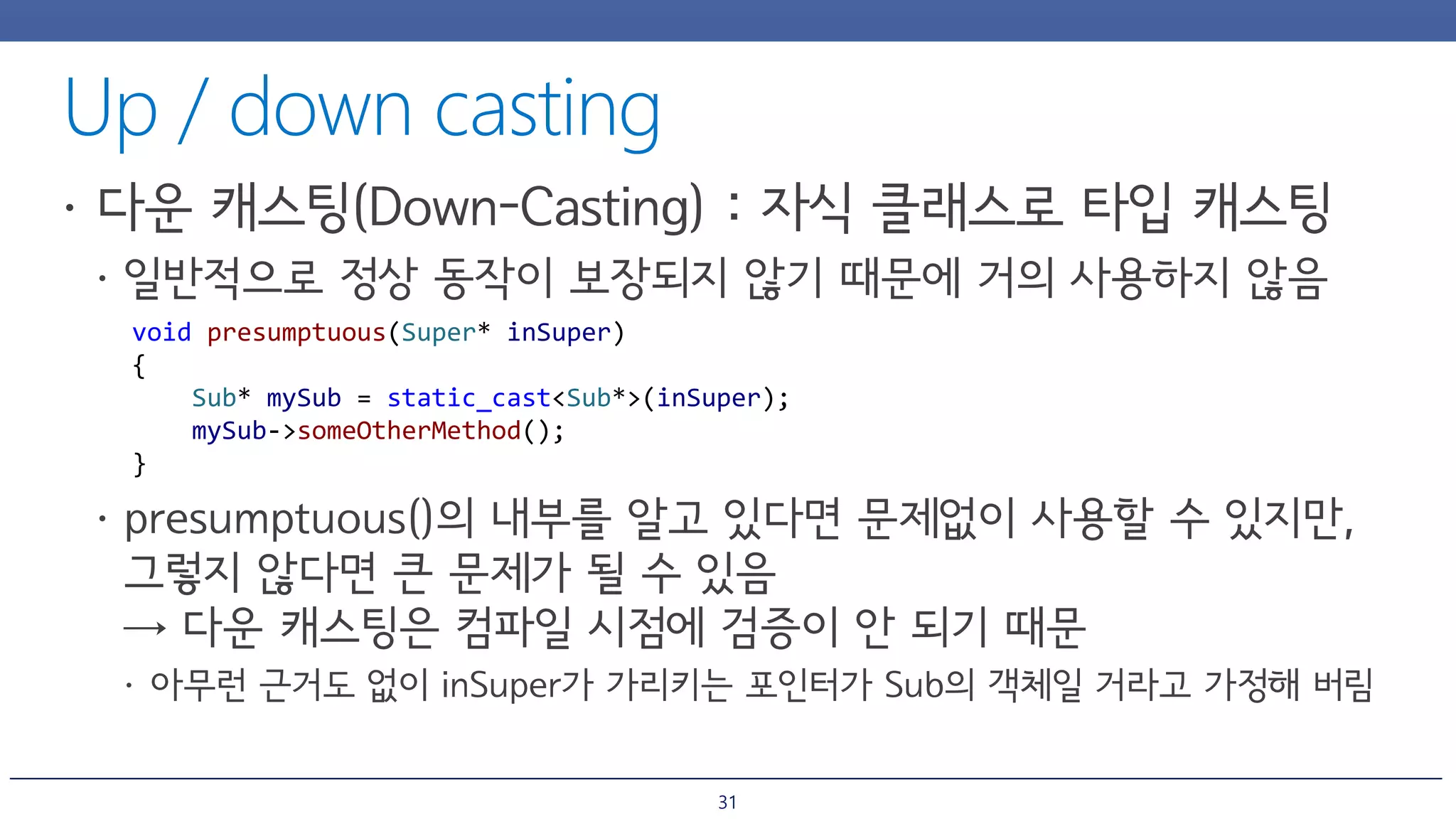Click the text '컴파일 시점에'
Image resolution: width=1456 pixels, height=819 pixels.
click(579, 628)
